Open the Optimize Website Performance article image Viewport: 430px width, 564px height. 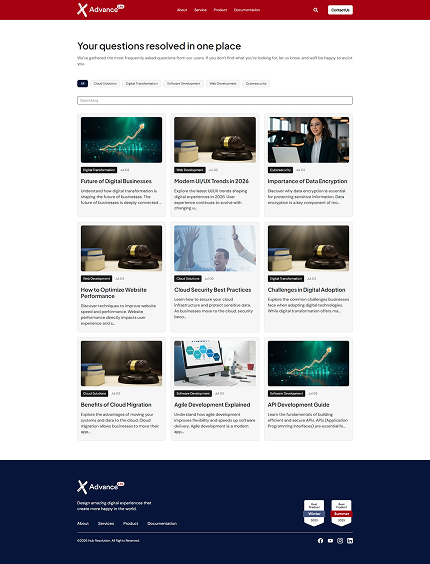click(x=121, y=248)
